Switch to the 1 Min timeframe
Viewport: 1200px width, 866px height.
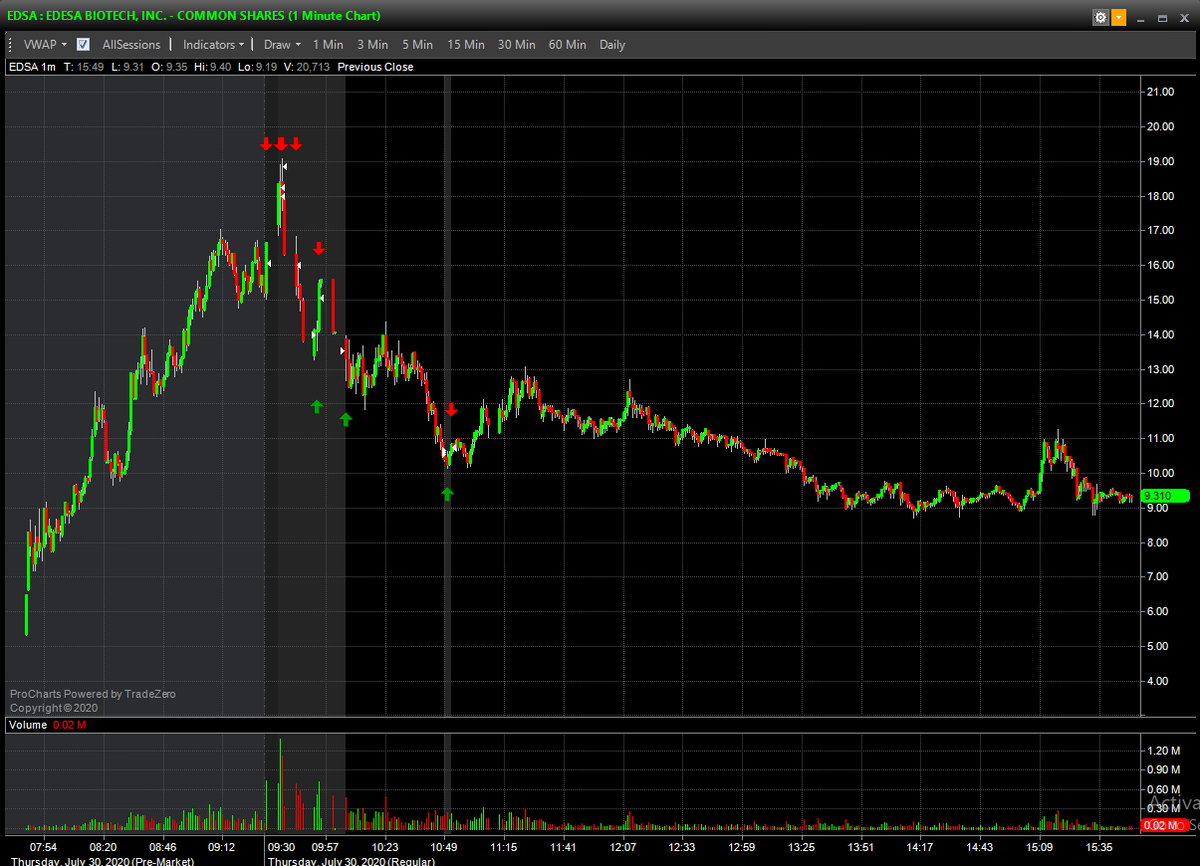[x=328, y=44]
